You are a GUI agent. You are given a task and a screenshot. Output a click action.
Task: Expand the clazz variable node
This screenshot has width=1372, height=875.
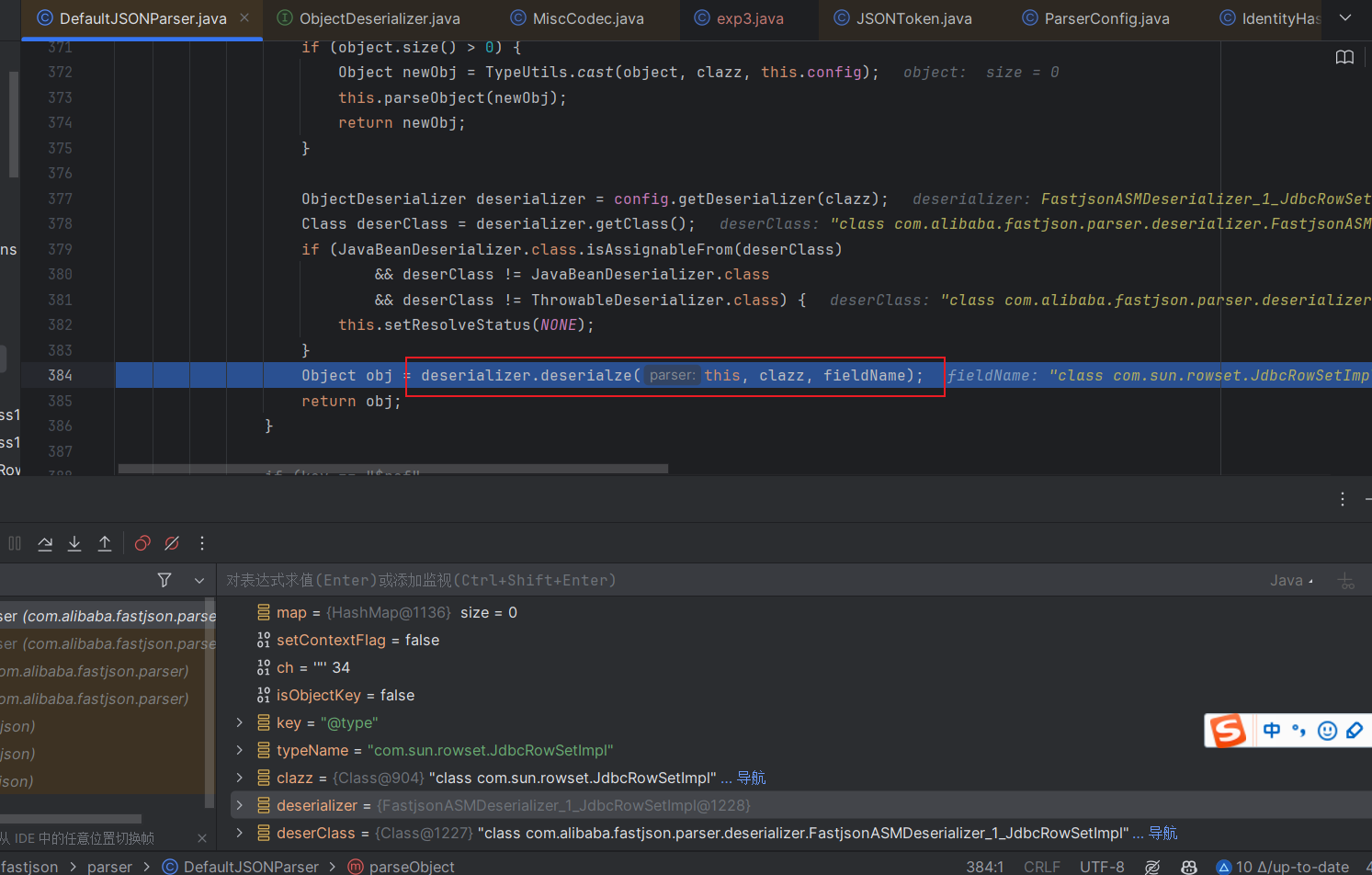[x=240, y=778]
